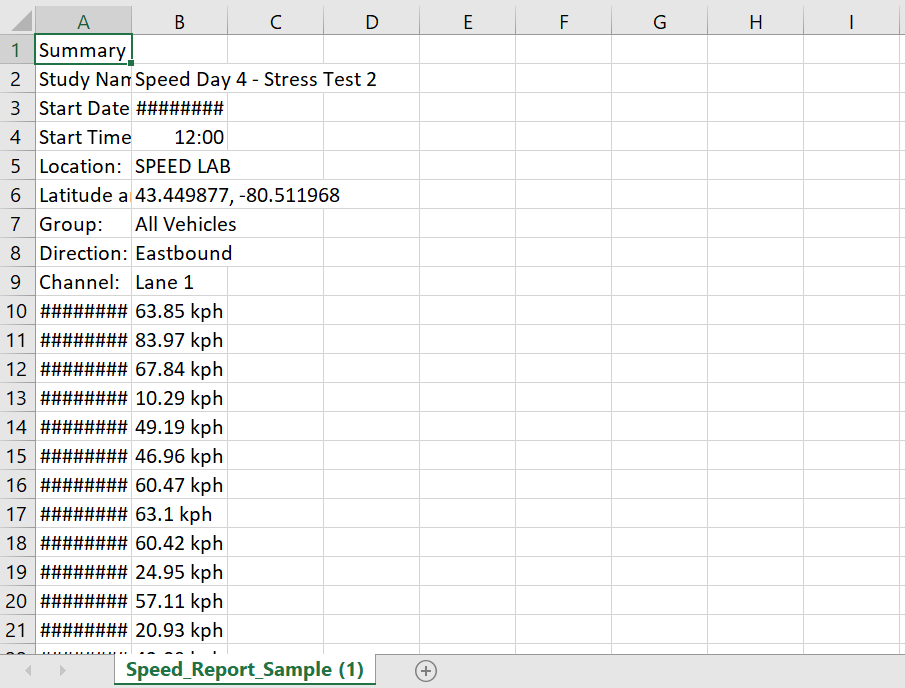Select column B by clicking its header
Viewport: 905px width, 688px height.
click(178, 20)
